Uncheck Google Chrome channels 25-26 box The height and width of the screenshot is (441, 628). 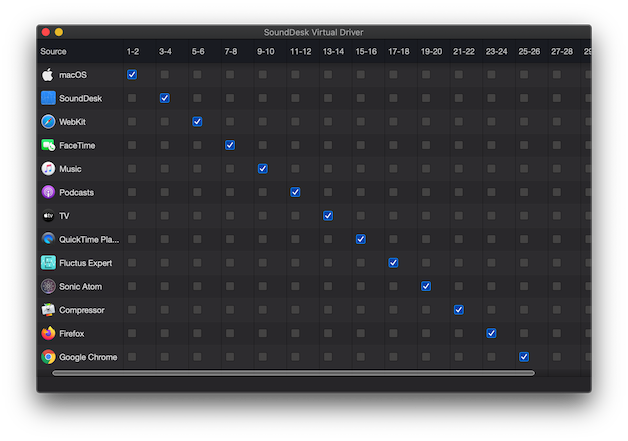(x=524, y=357)
